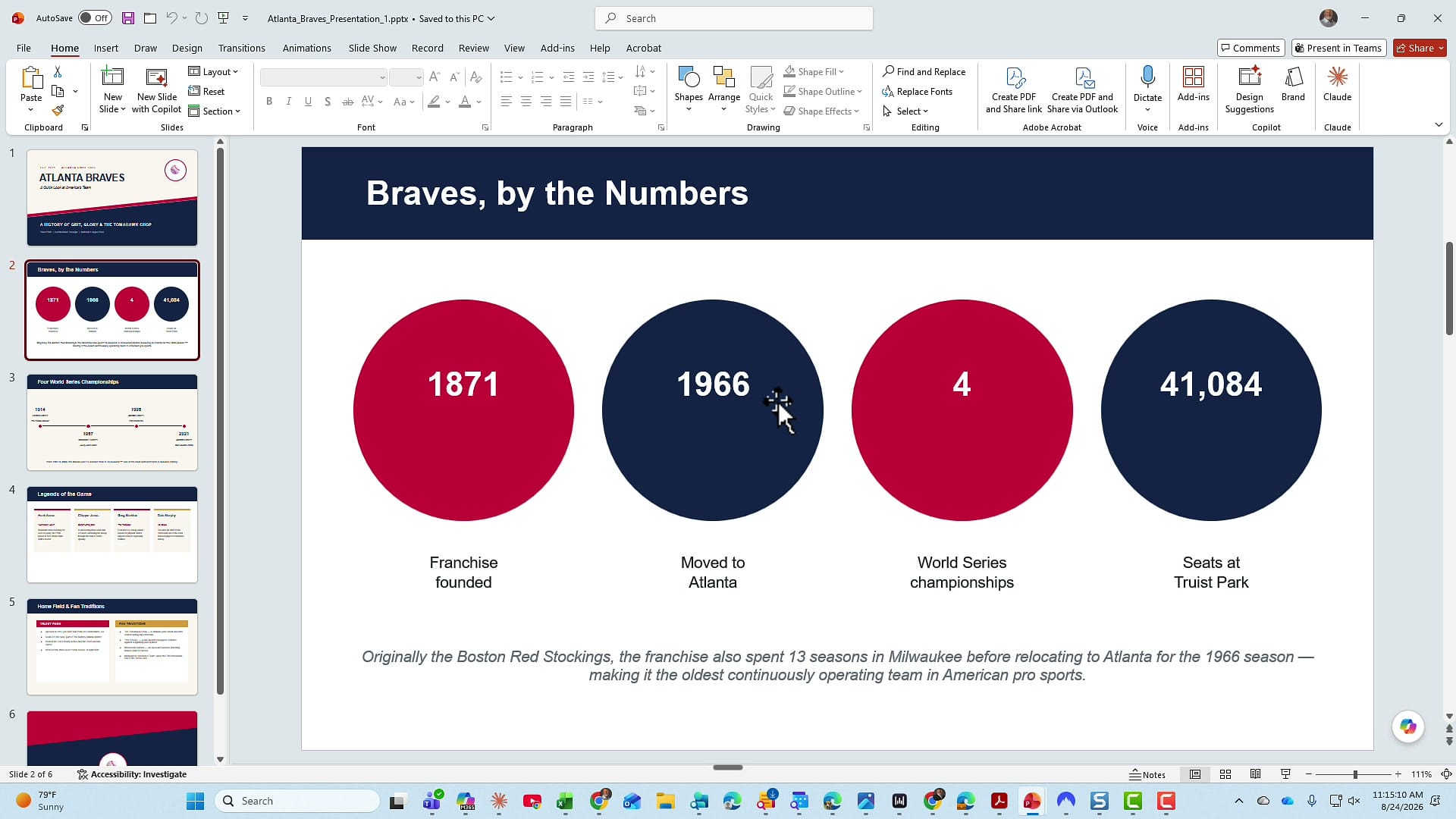The height and width of the screenshot is (819, 1456).
Task: Switch to Reading View in status bar
Action: 1255,774
